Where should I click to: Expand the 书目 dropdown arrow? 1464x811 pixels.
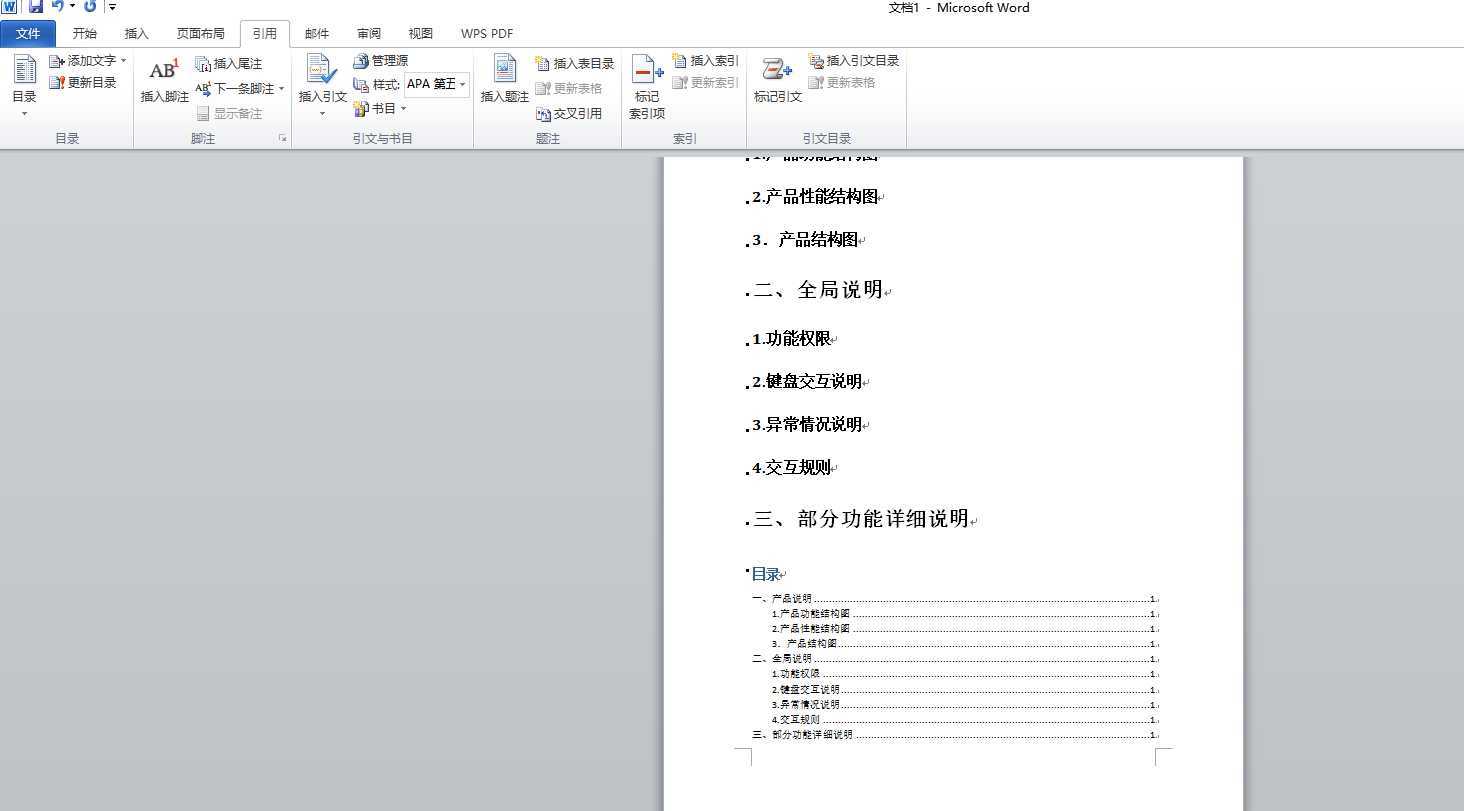click(x=404, y=109)
